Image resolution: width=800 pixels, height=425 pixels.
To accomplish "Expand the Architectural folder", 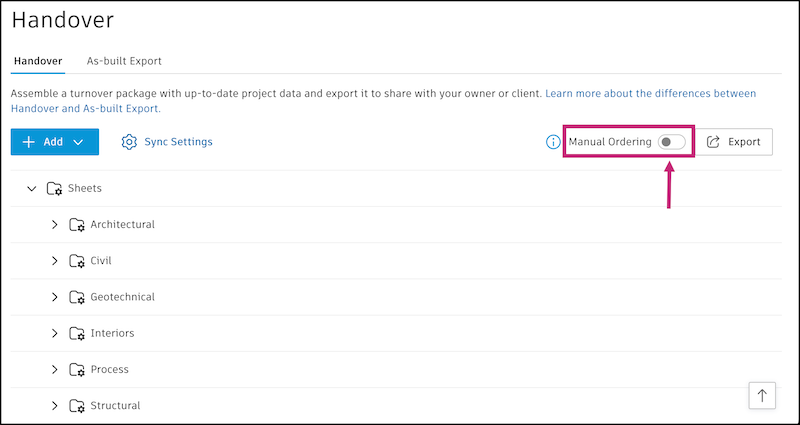I will coord(55,224).
